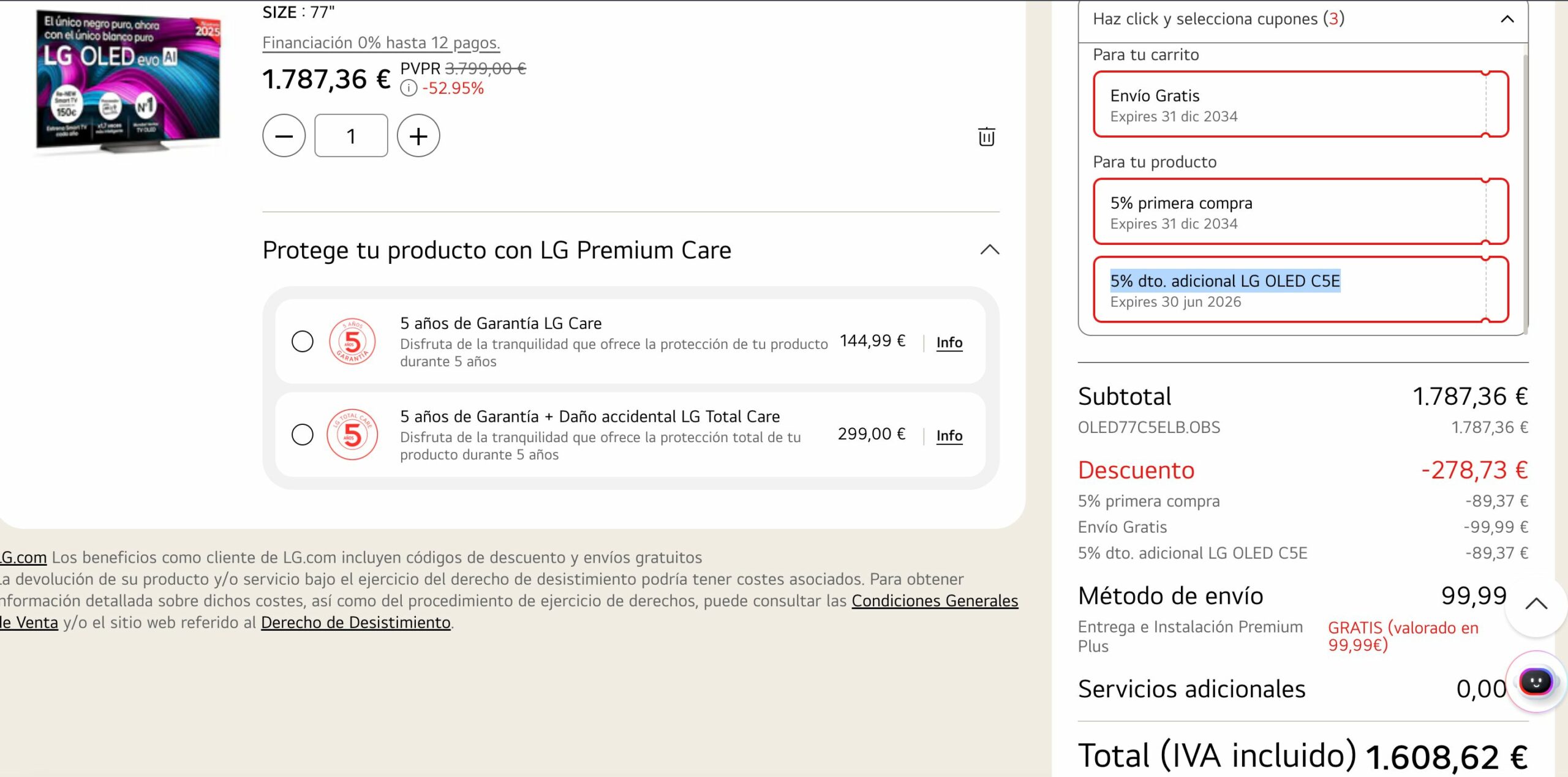The width and height of the screenshot is (1568, 777).
Task: Click the LG OLED evo product thumbnail
Action: point(127,81)
